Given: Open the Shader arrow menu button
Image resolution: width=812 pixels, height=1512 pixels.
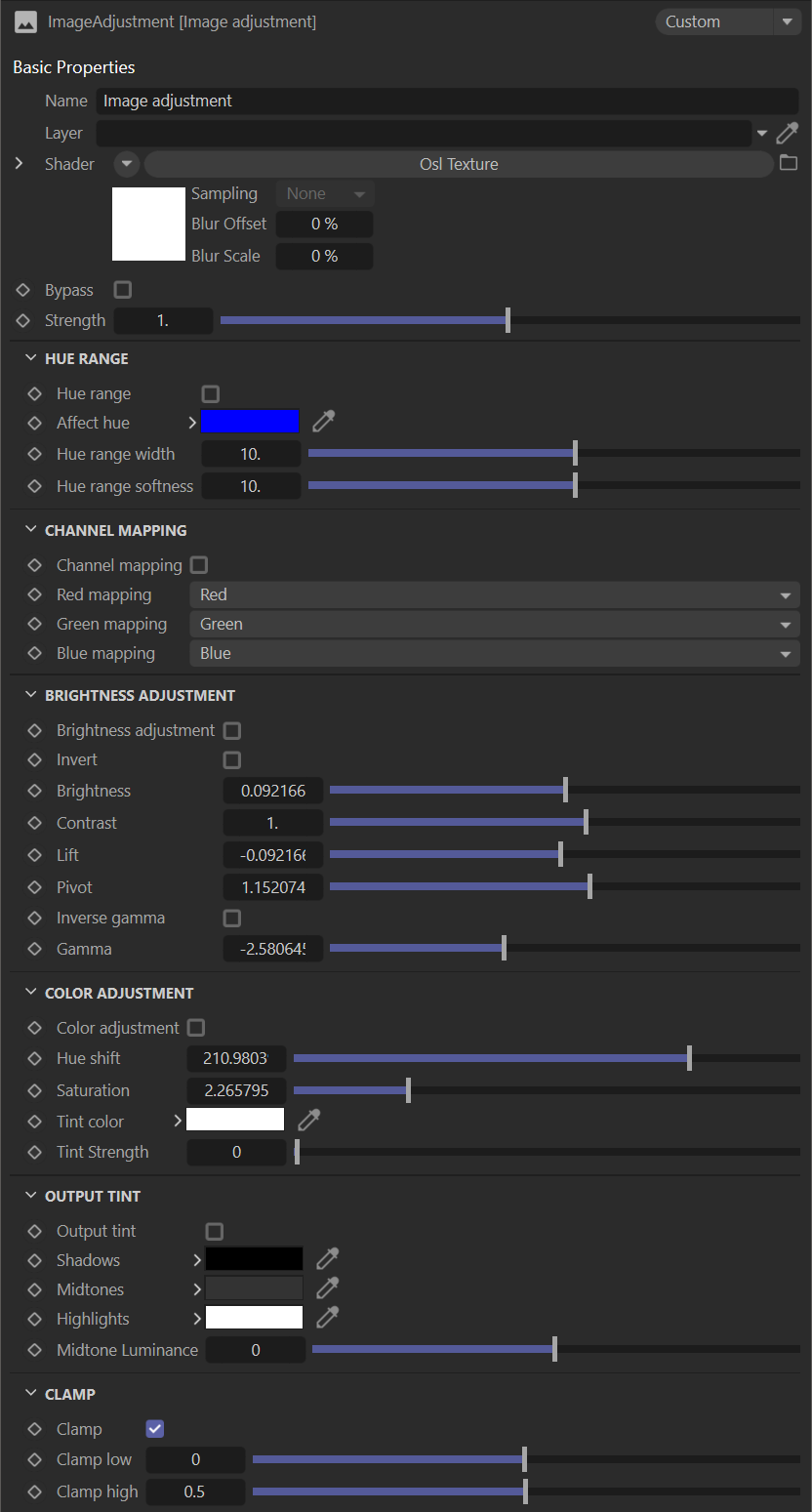Looking at the screenshot, I should coord(128,164).
